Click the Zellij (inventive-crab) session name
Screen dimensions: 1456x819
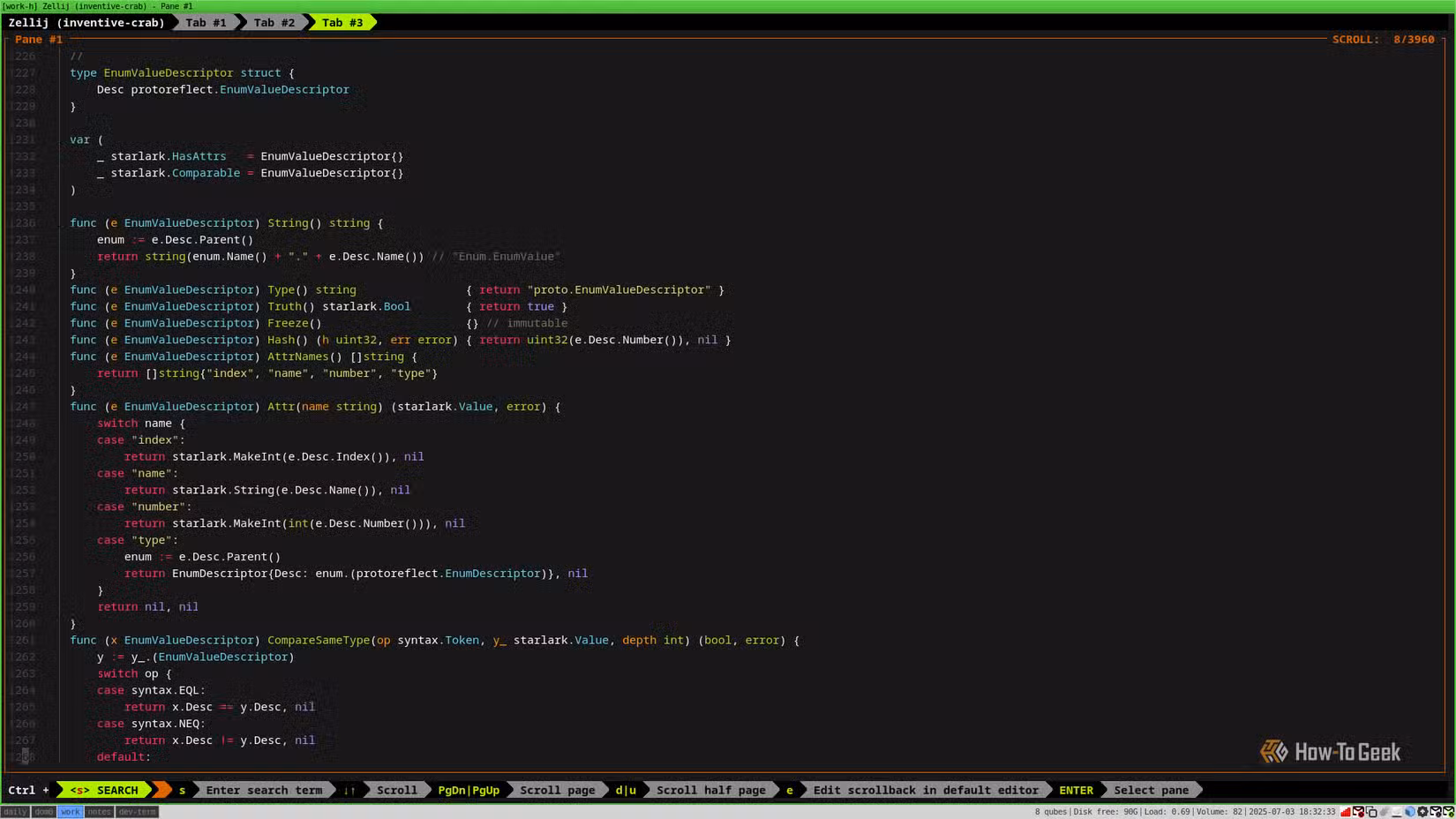tap(86, 23)
